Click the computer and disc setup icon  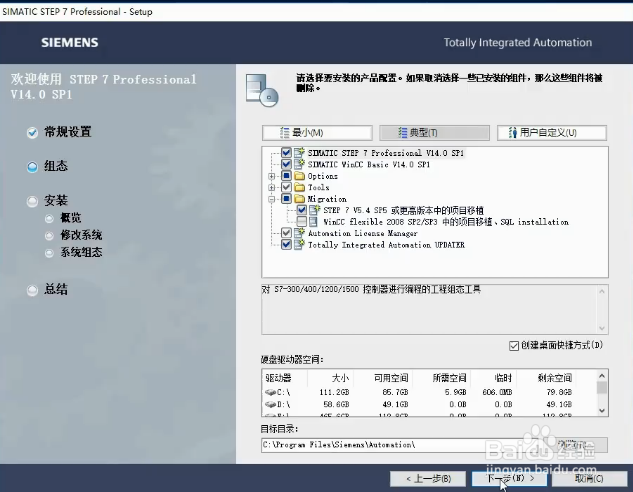(x=262, y=90)
